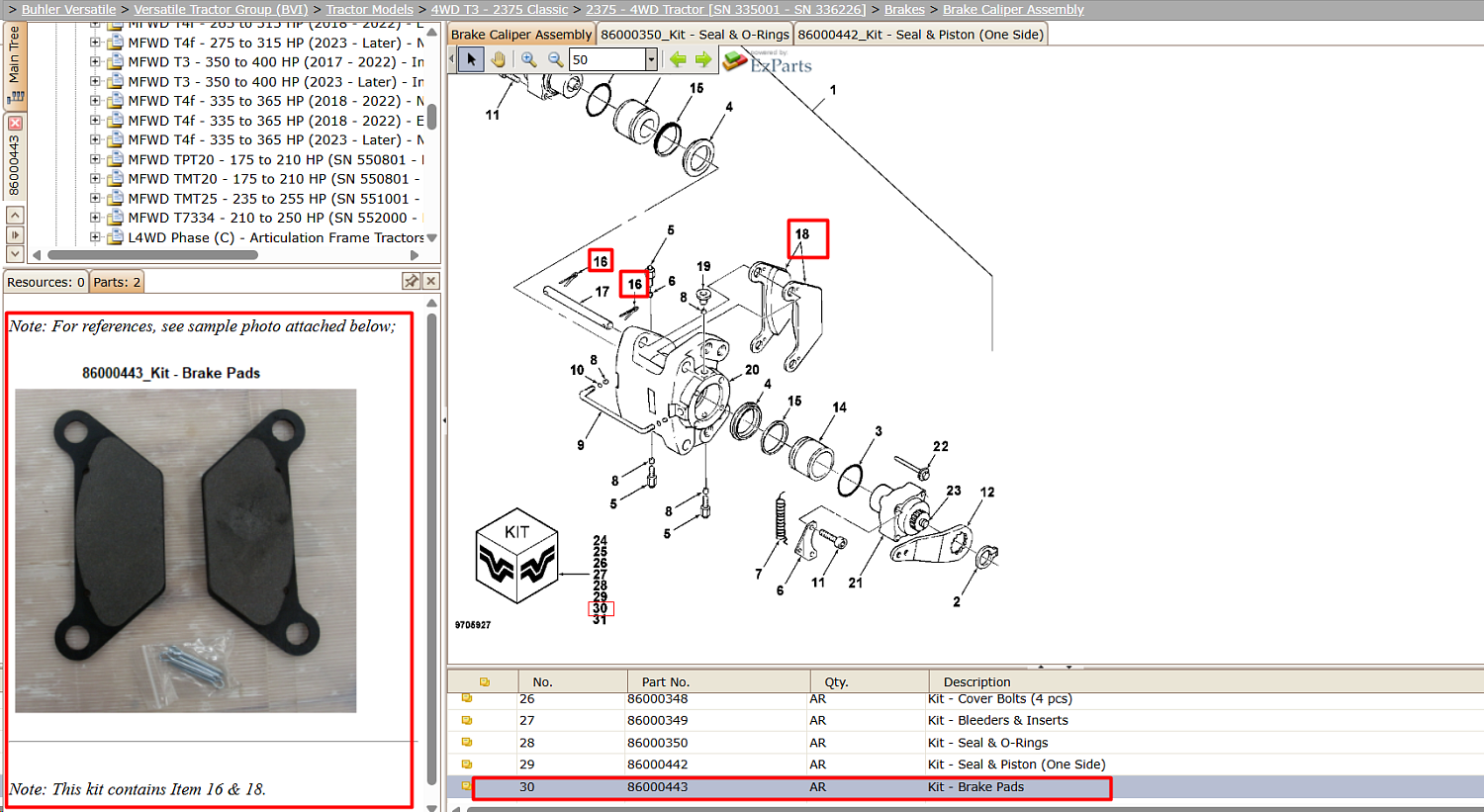Select part number 86000349 cell
1484x812 pixels.
click(x=658, y=720)
